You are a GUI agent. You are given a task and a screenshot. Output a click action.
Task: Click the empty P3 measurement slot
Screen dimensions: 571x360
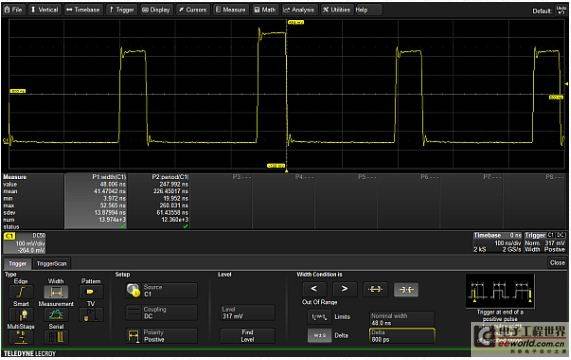pos(221,201)
